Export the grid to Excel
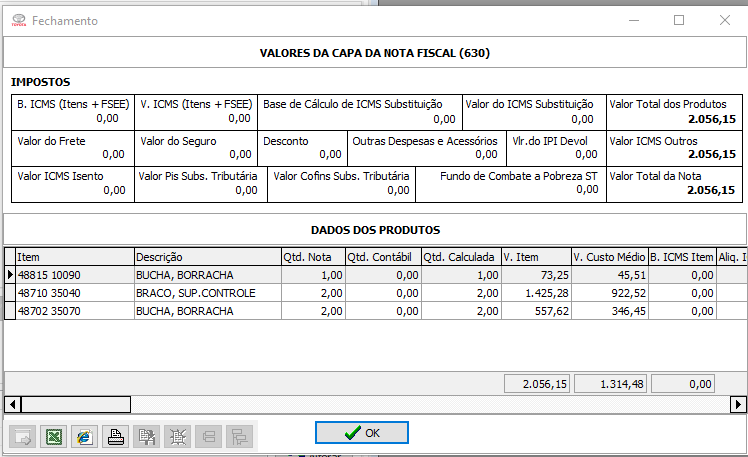The image size is (748, 457). tap(53, 436)
